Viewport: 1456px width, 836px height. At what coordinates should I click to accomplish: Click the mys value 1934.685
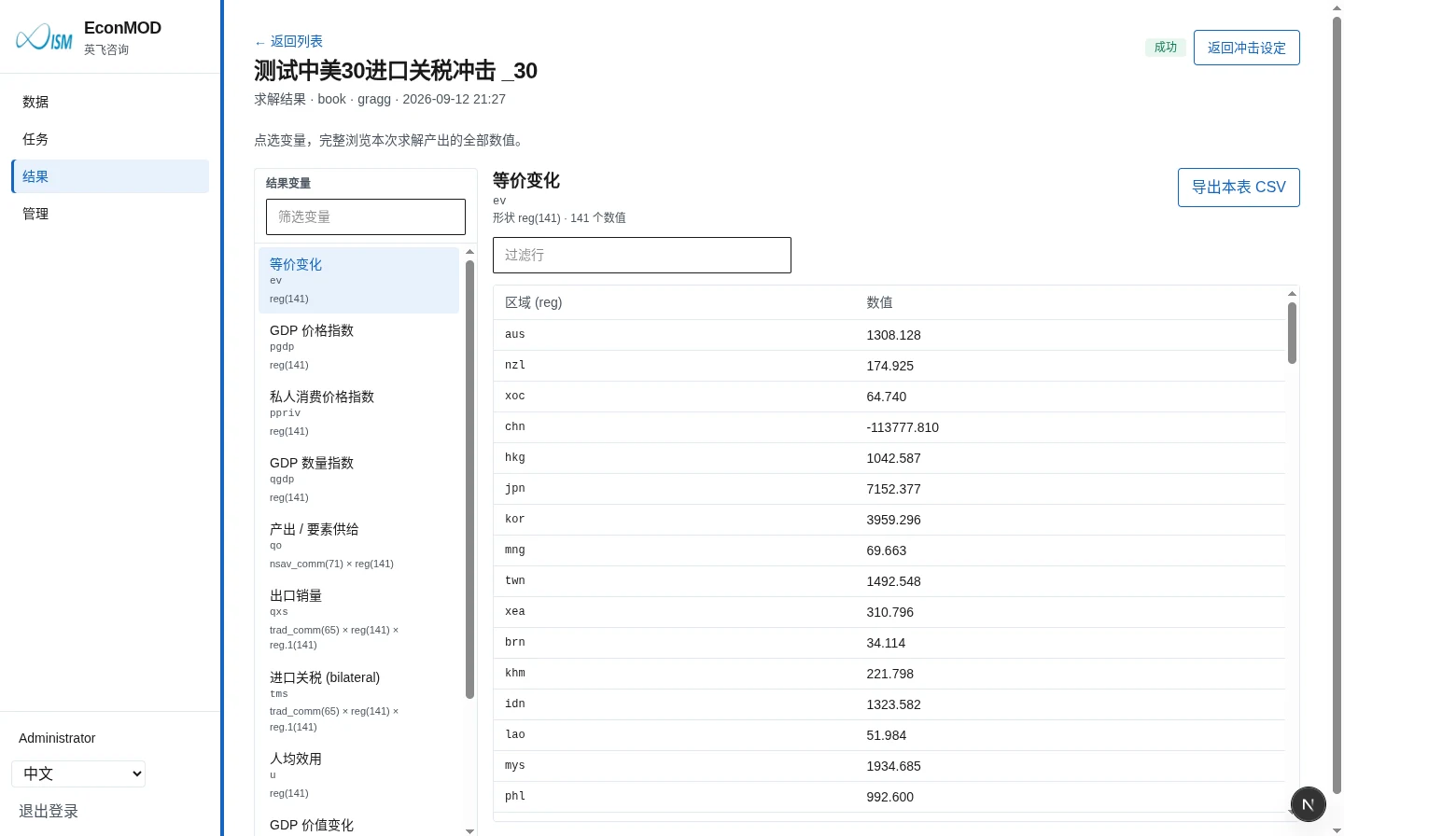(x=893, y=766)
